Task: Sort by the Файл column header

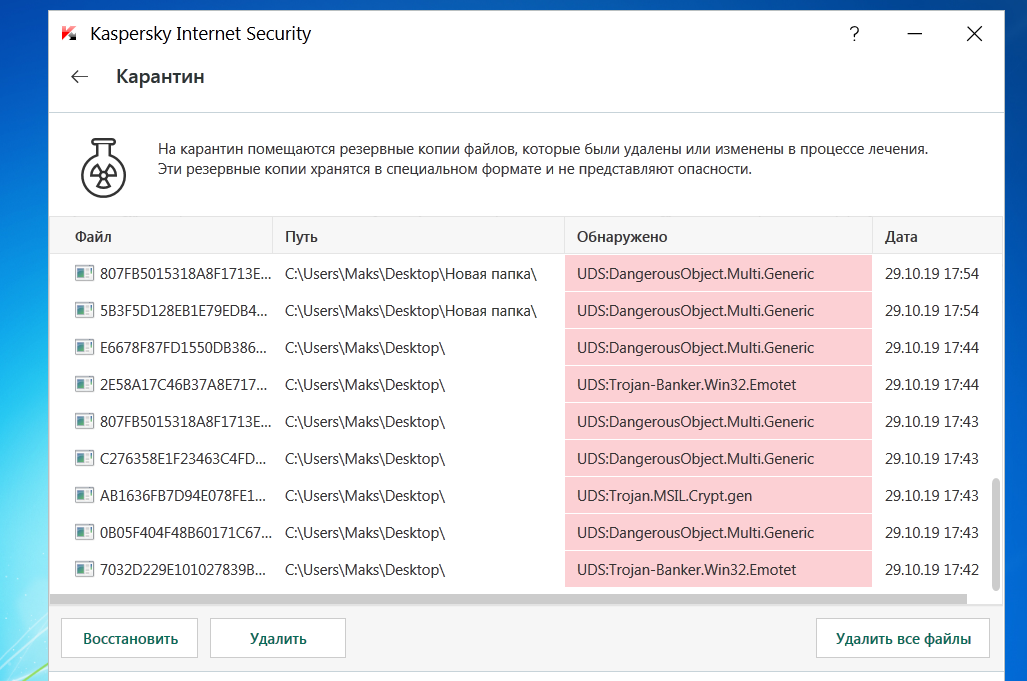Action: tap(93, 237)
